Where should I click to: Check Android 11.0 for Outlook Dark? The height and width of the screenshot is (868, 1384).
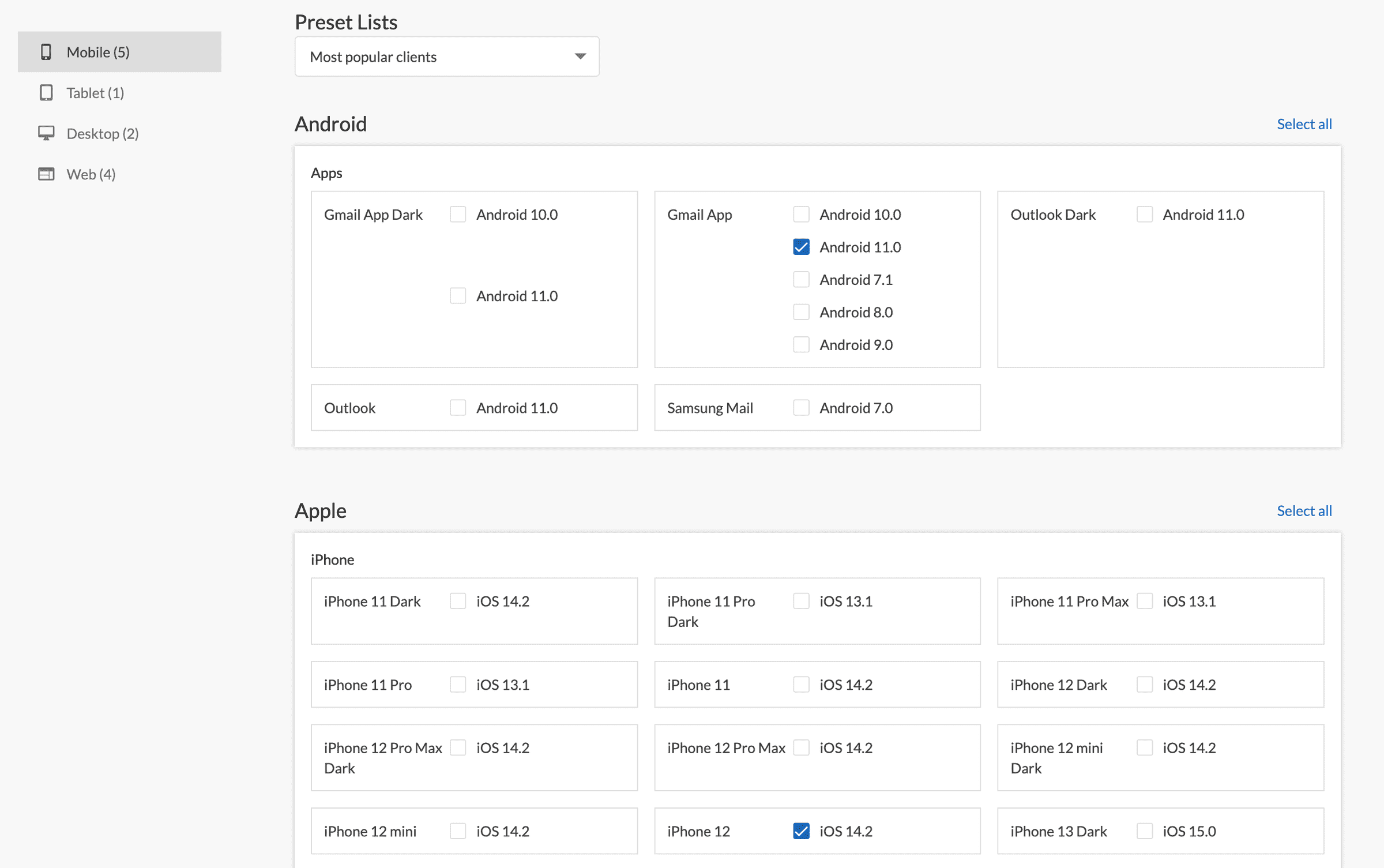pyautogui.click(x=1145, y=215)
